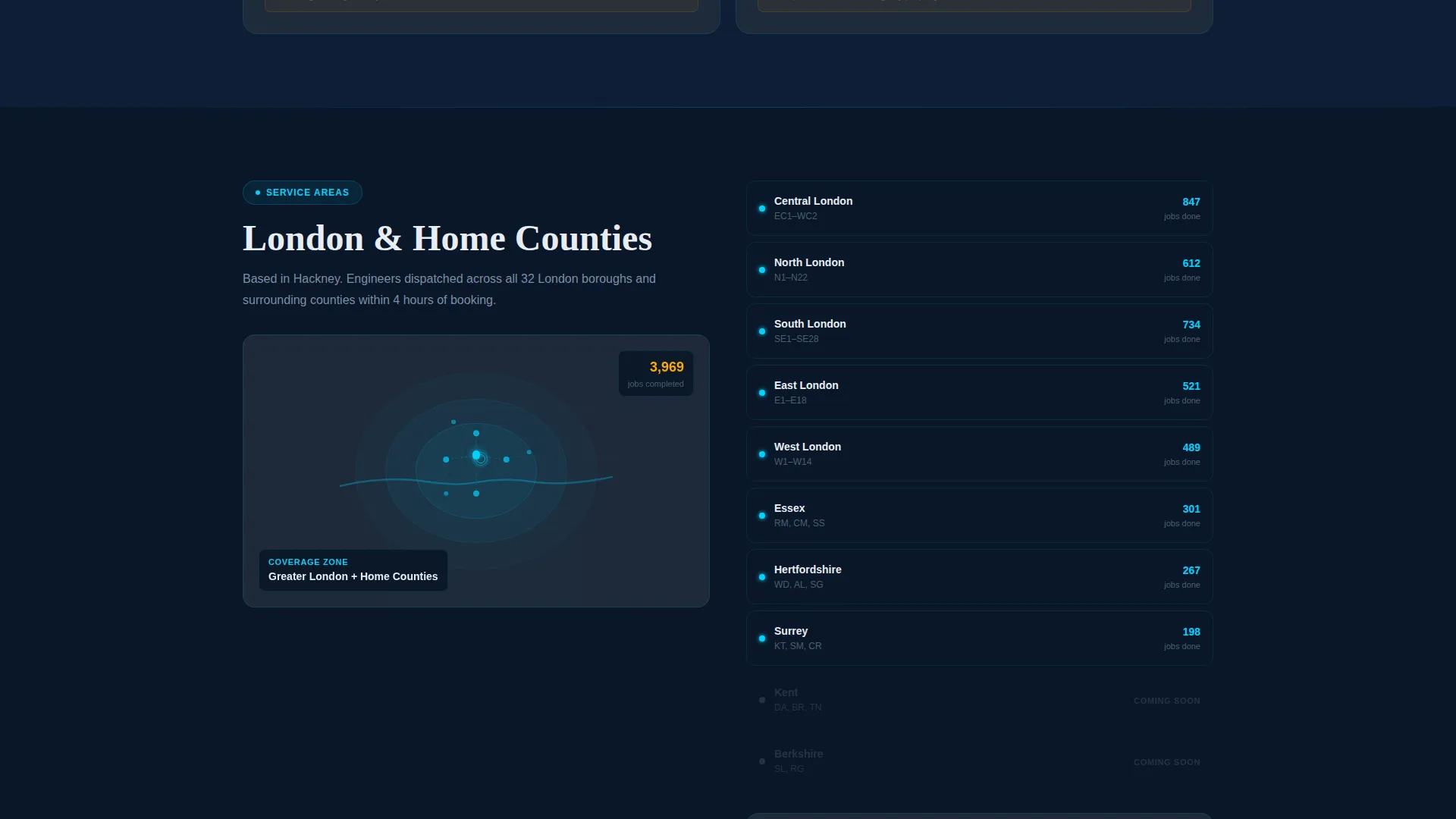Viewport: 1456px width, 819px height.
Task: Click the Coverage Zone label card
Action: [x=353, y=570]
